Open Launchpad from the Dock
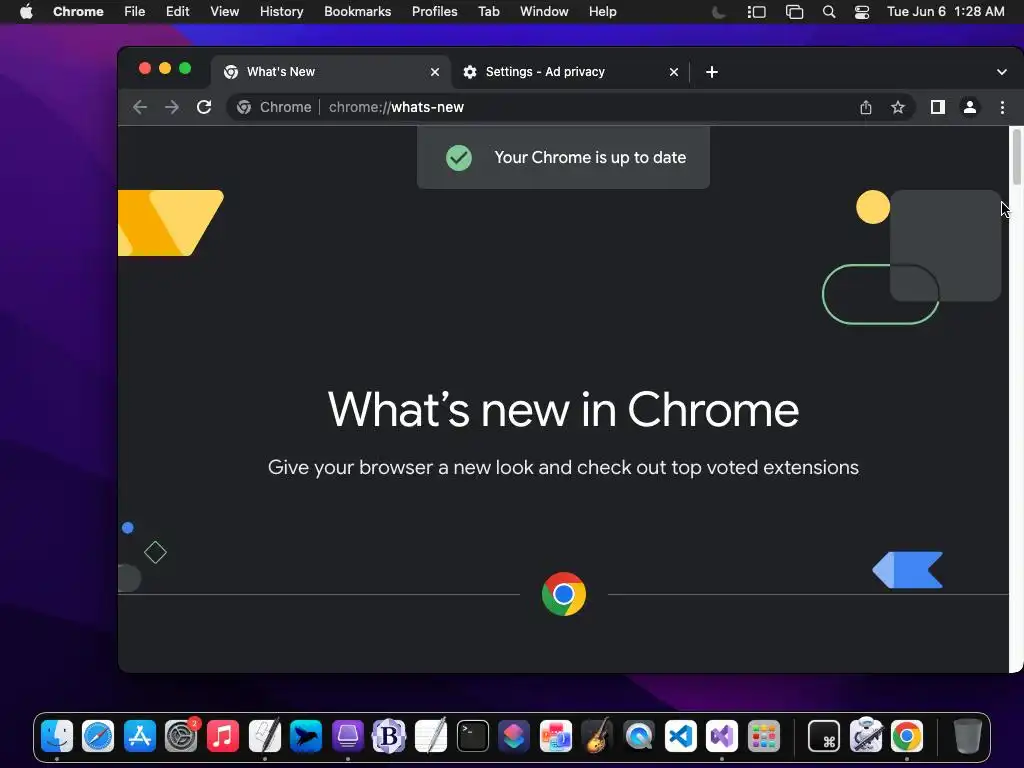 763,736
